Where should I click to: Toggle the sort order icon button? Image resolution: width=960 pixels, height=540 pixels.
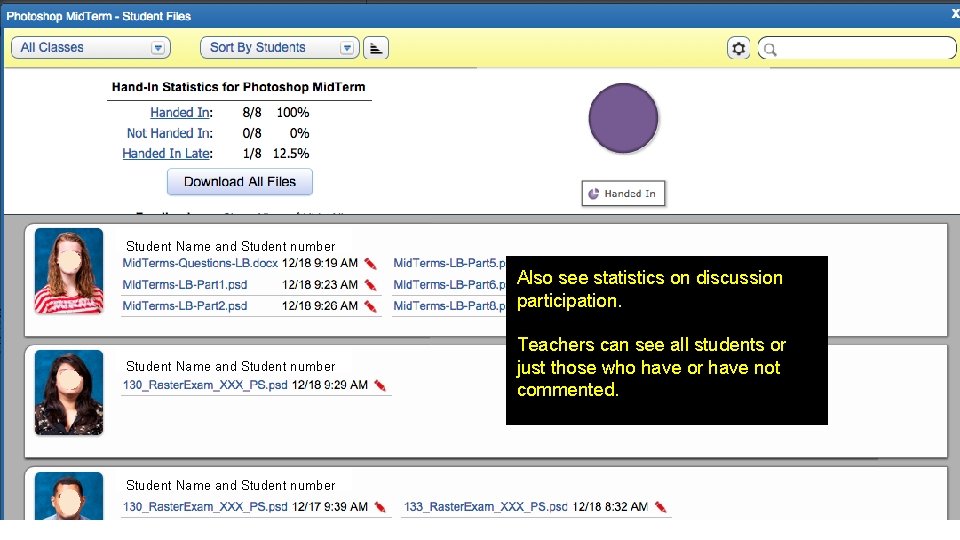(376, 48)
